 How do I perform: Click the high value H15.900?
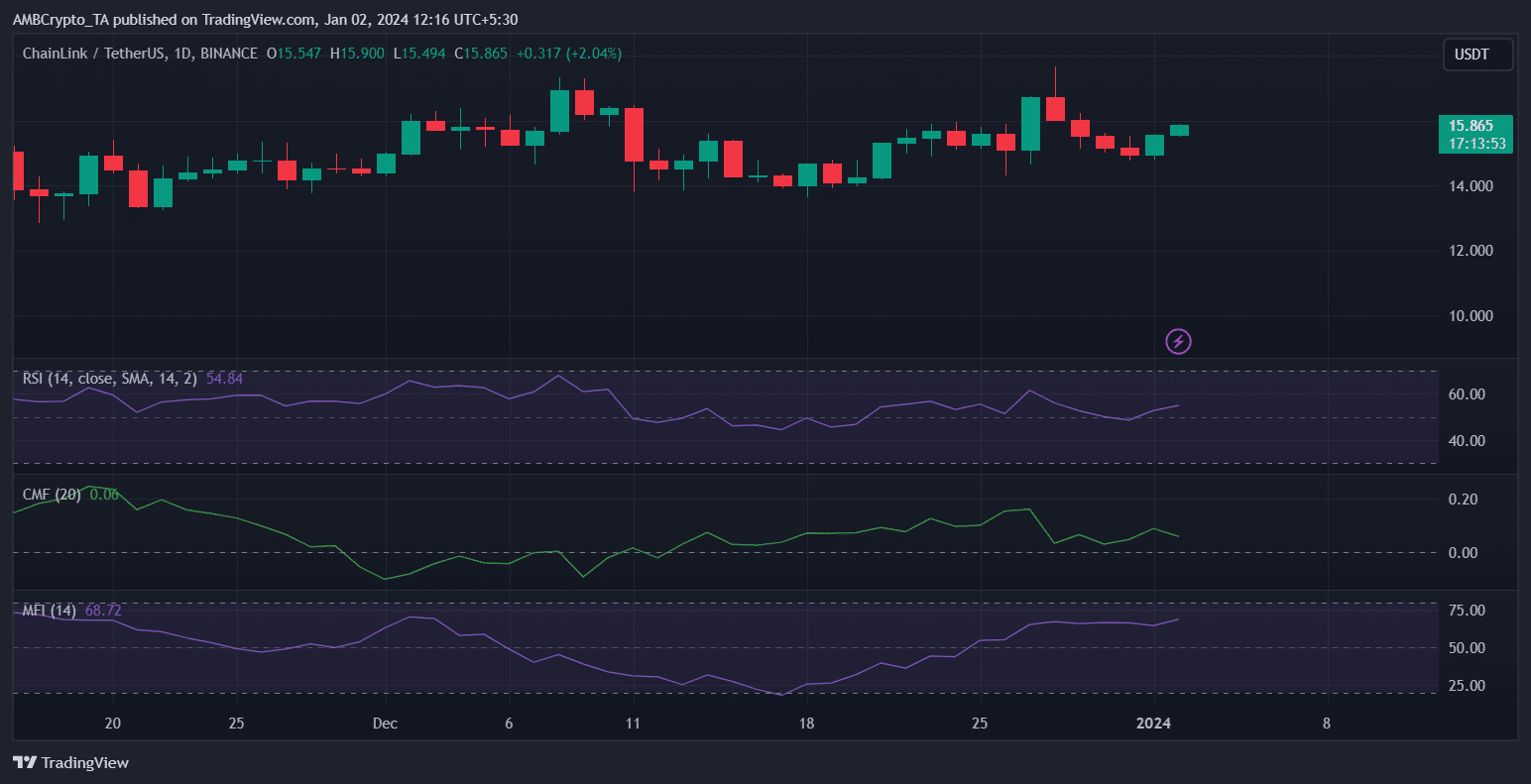(358, 54)
